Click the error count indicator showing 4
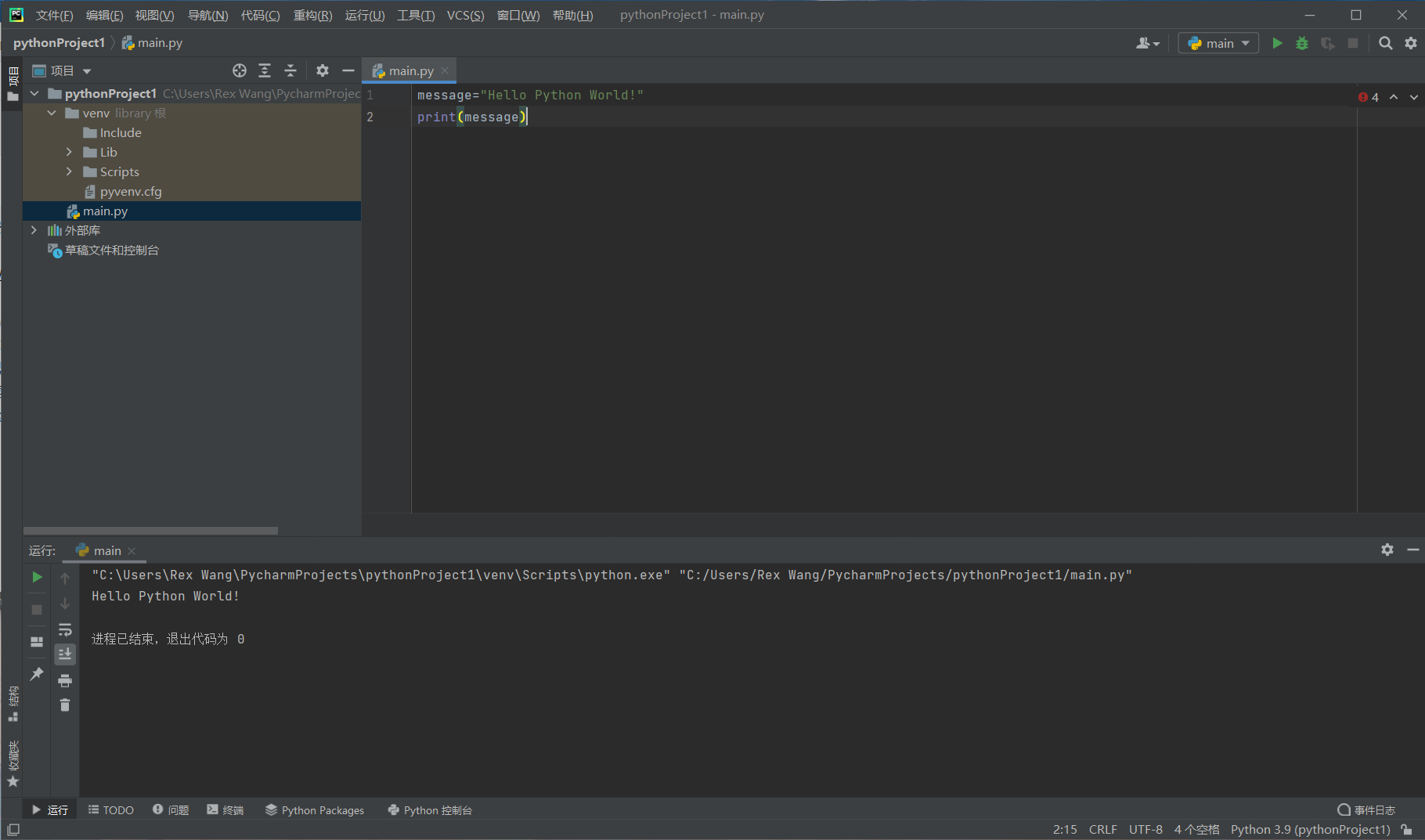Image resolution: width=1425 pixels, height=840 pixels. click(1369, 97)
